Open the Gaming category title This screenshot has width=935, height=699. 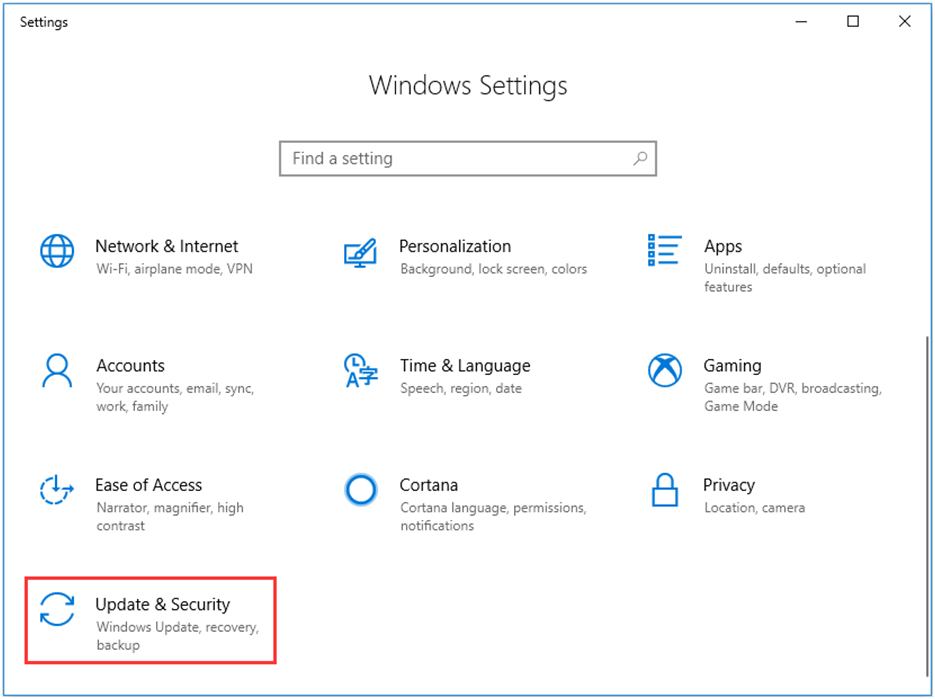tap(732, 366)
